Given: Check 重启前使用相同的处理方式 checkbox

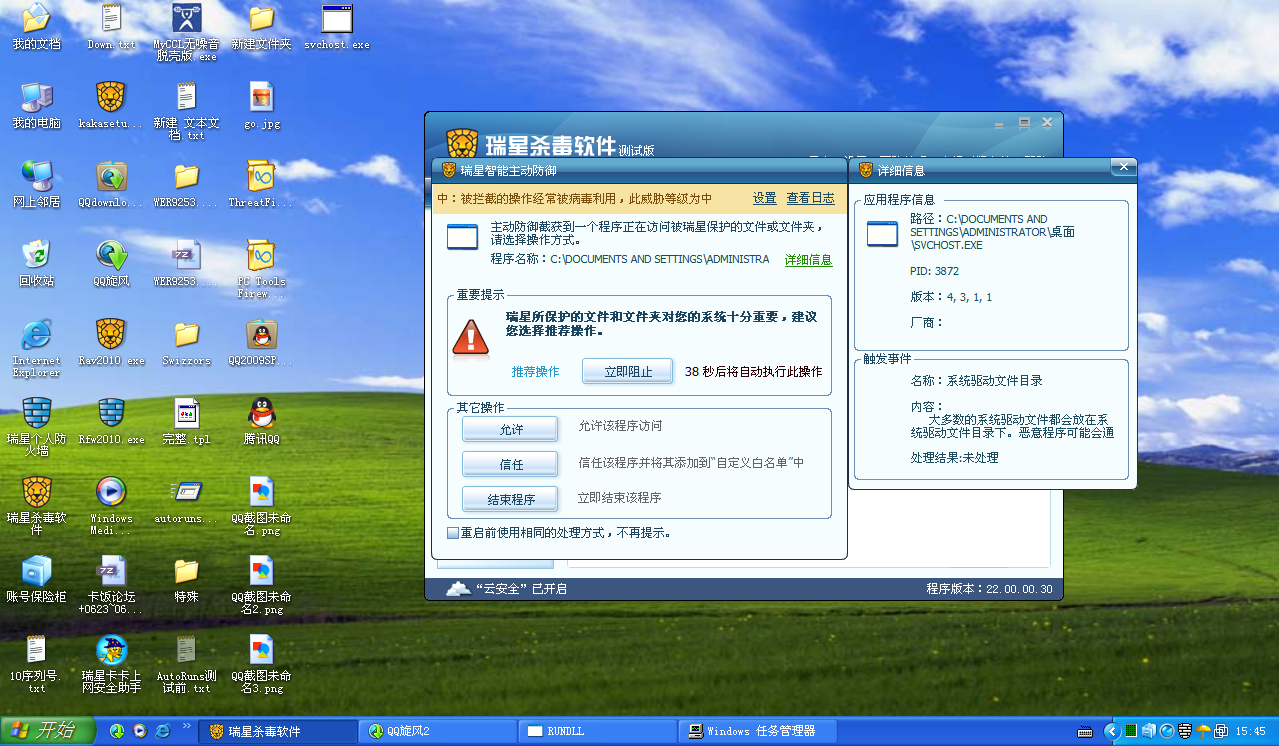Looking at the screenshot, I should [x=453, y=533].
